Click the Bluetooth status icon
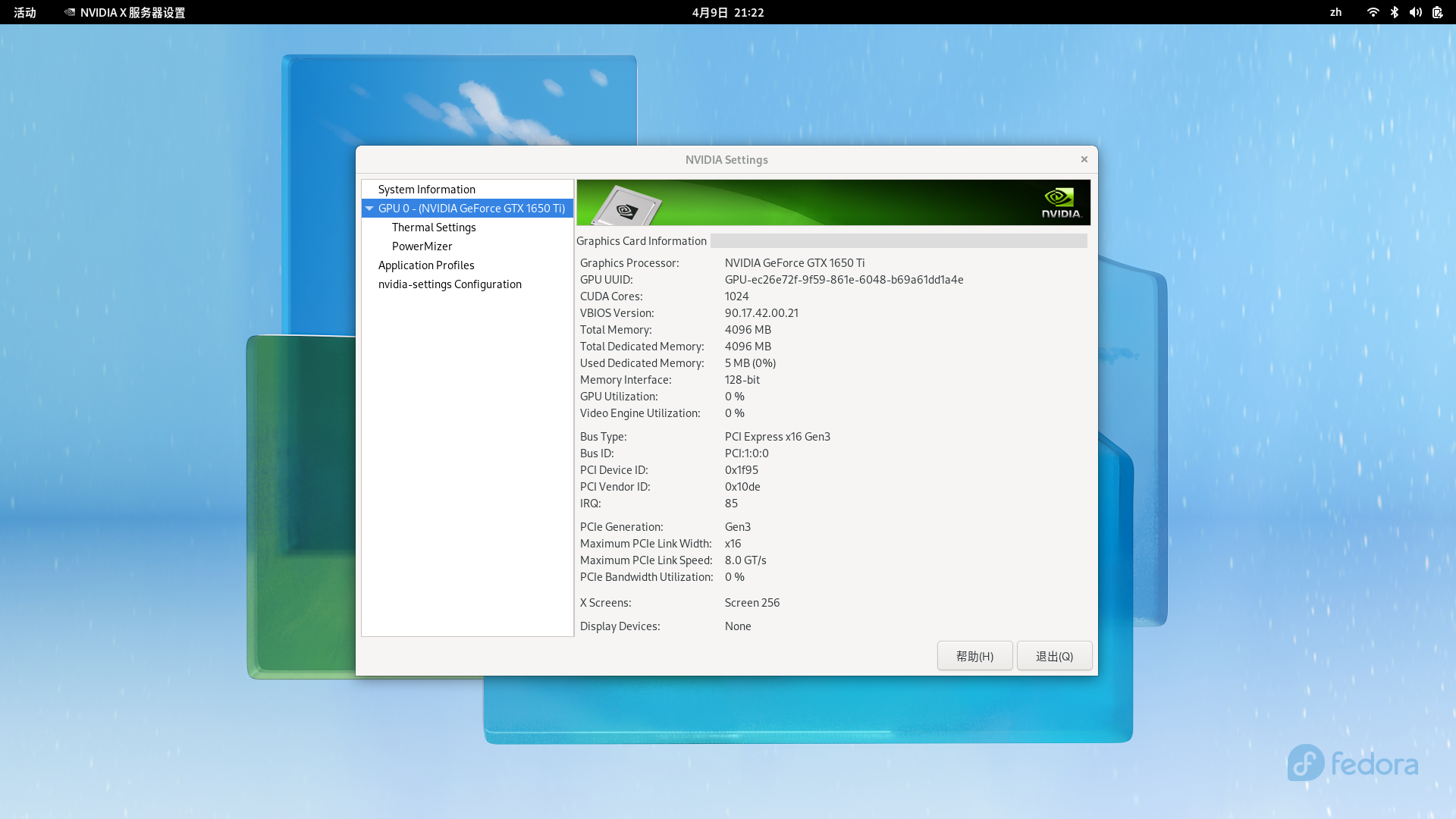1456x819 pixels. (x=1394, y=12)
